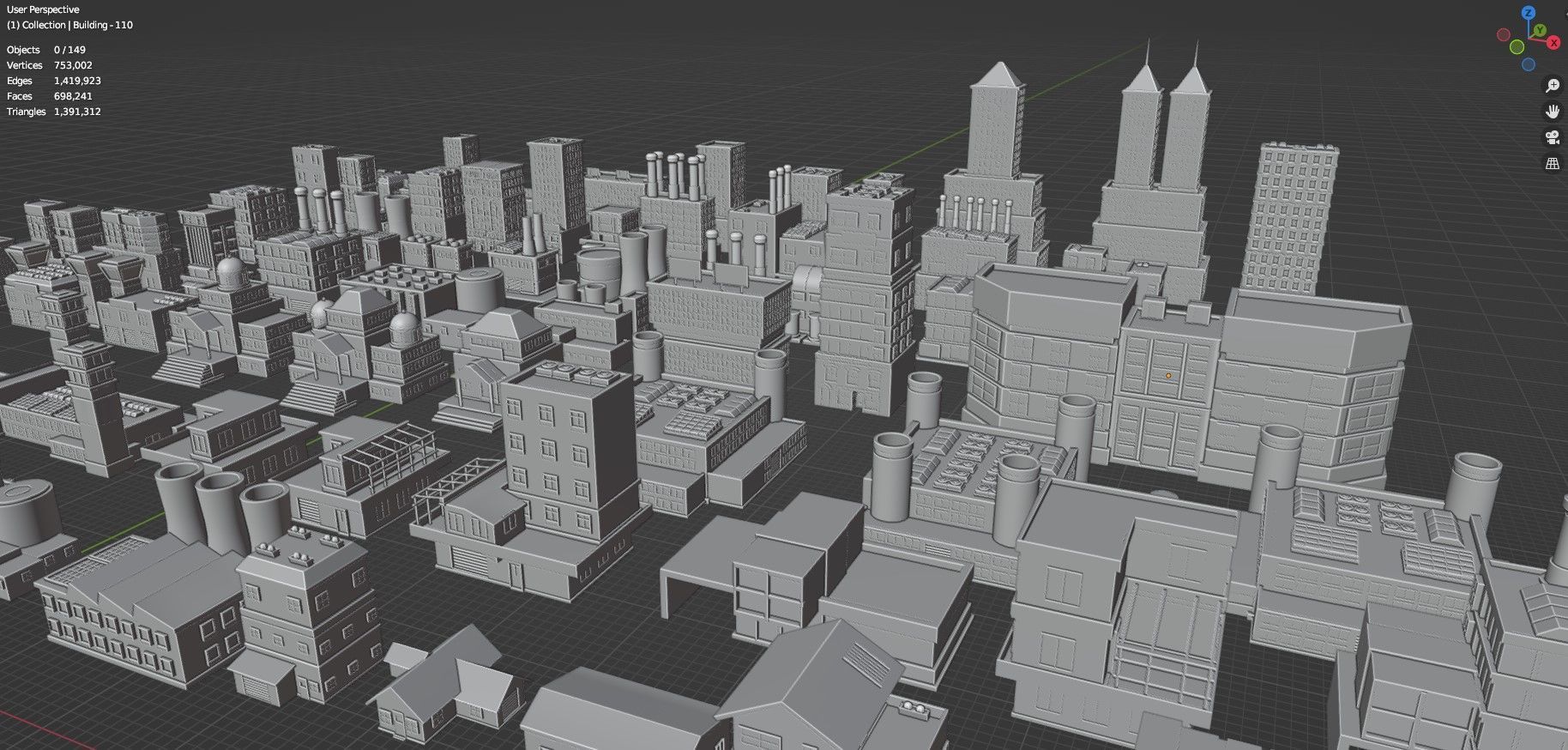Click the faded red negative X gizmo circle
The width and height of the screenshot is (1568, 750).
pyautogui.click(x=1503, y=34)
